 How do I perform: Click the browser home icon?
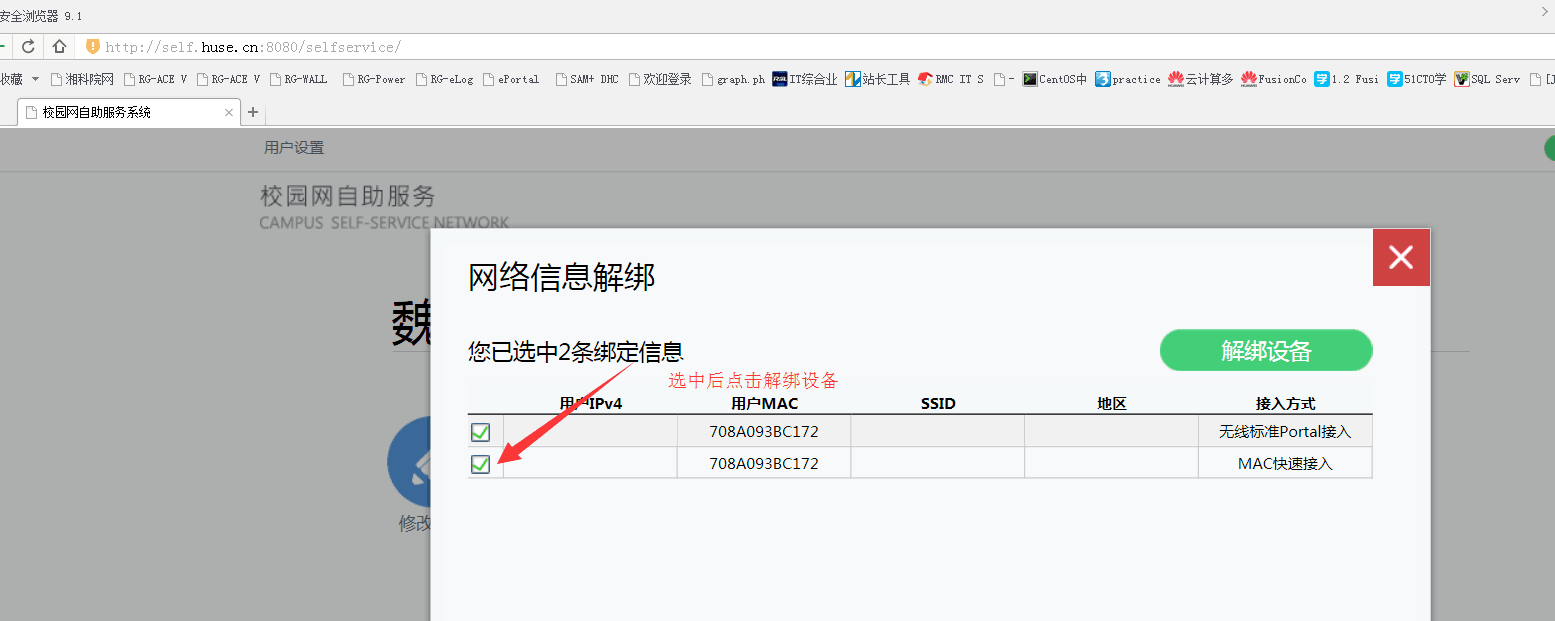[59, 47]
